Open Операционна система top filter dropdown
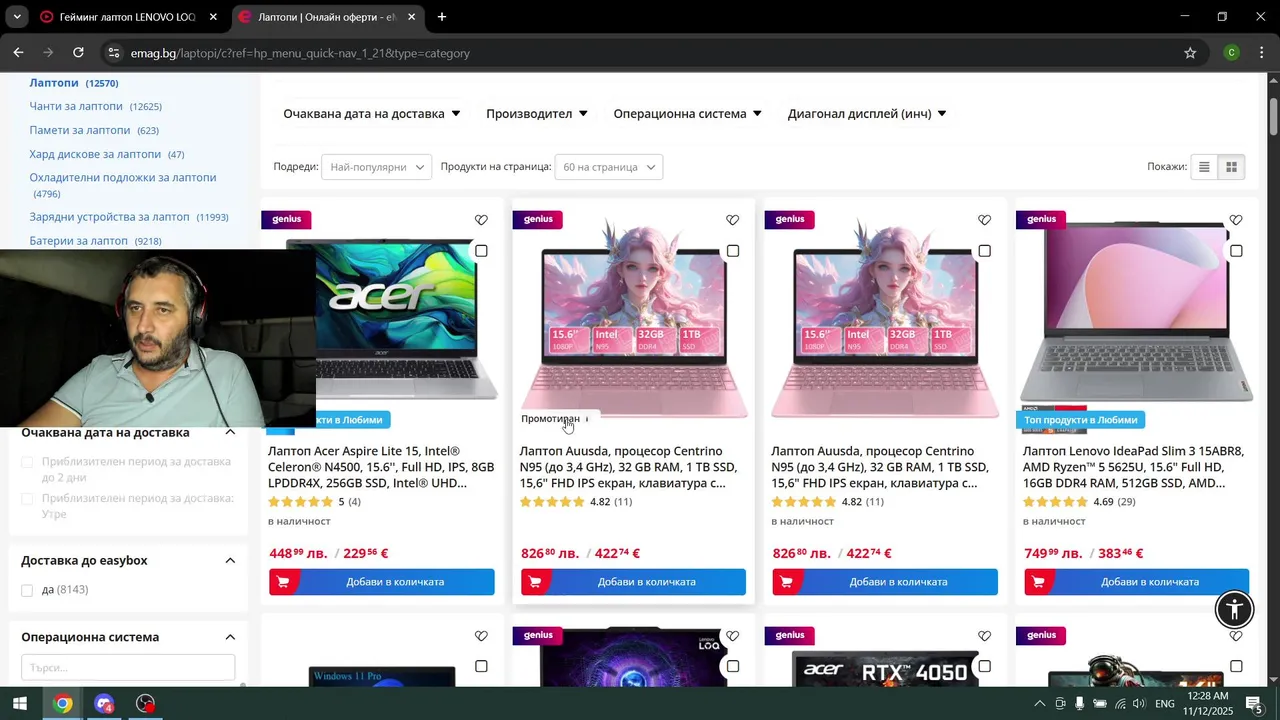 coord(688,114)
